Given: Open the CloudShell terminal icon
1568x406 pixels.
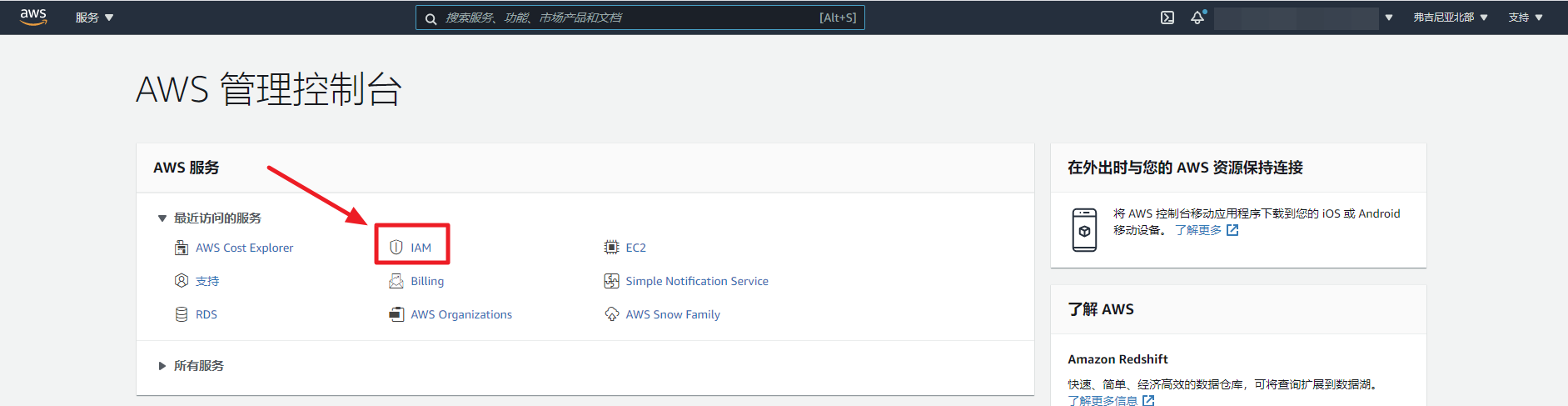Looking at the screenshot, I should [1167, 18].
